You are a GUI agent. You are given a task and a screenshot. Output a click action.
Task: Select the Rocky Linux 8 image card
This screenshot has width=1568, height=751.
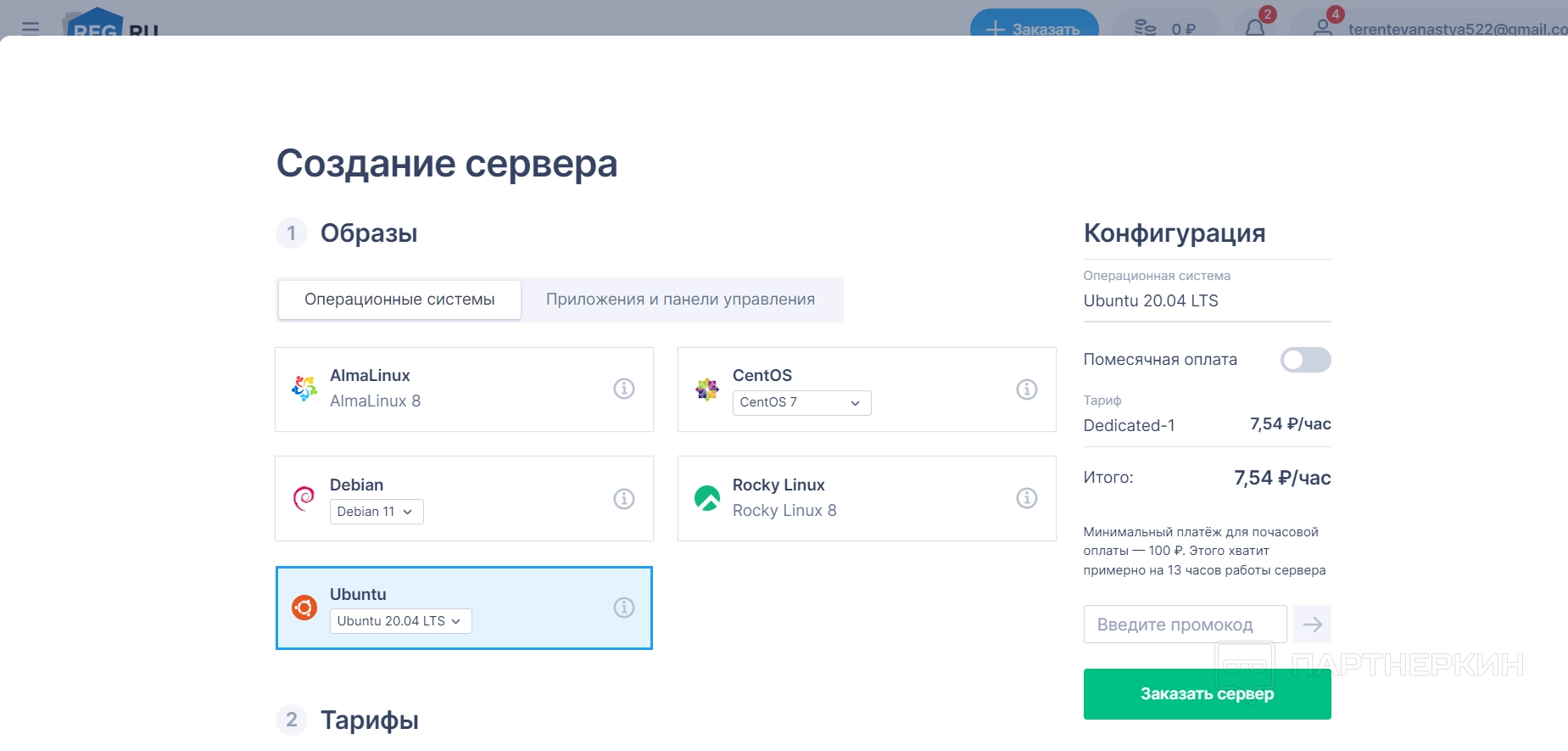coord(866,498)
